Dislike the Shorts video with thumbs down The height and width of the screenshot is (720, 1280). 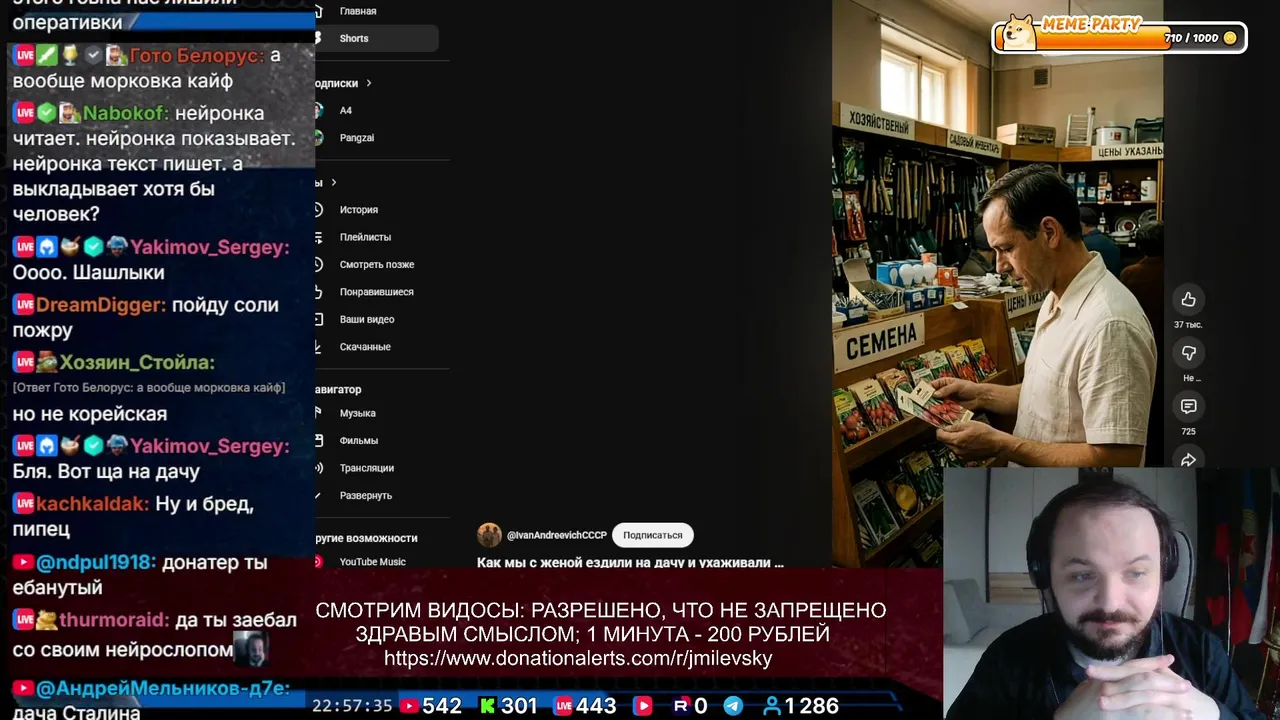(1188, 353)
